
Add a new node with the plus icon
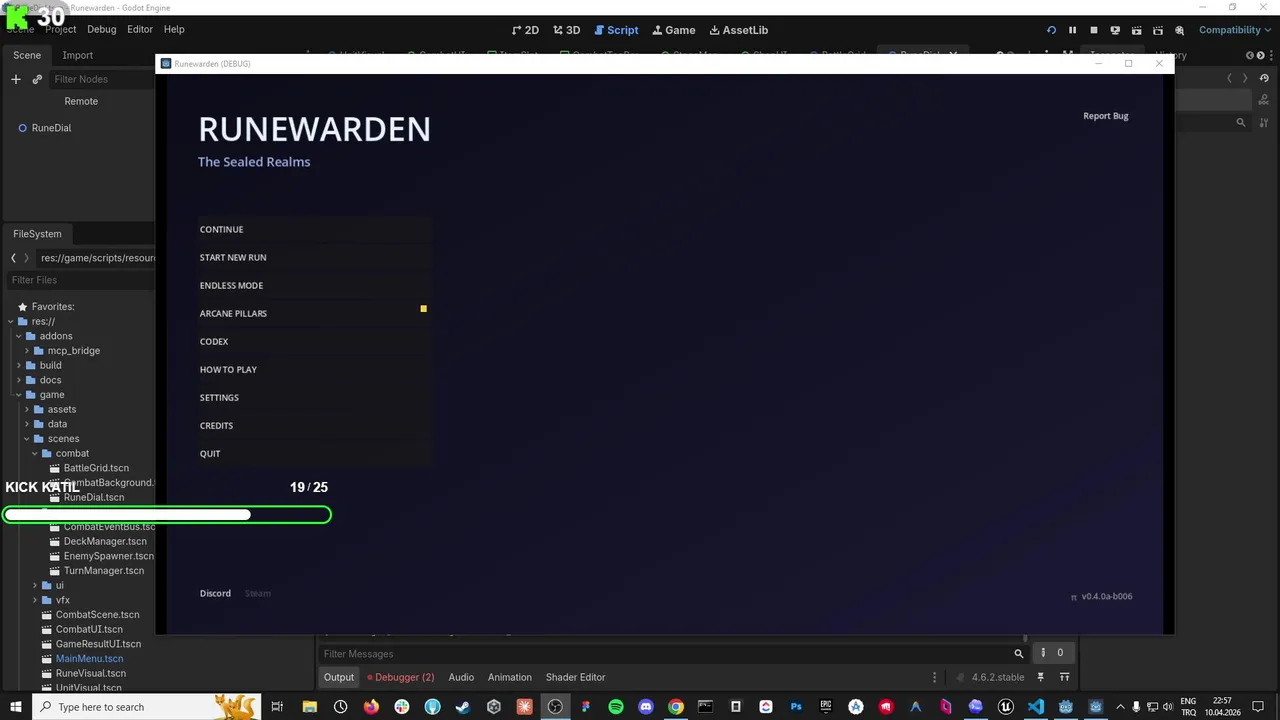tap(16, 79)
